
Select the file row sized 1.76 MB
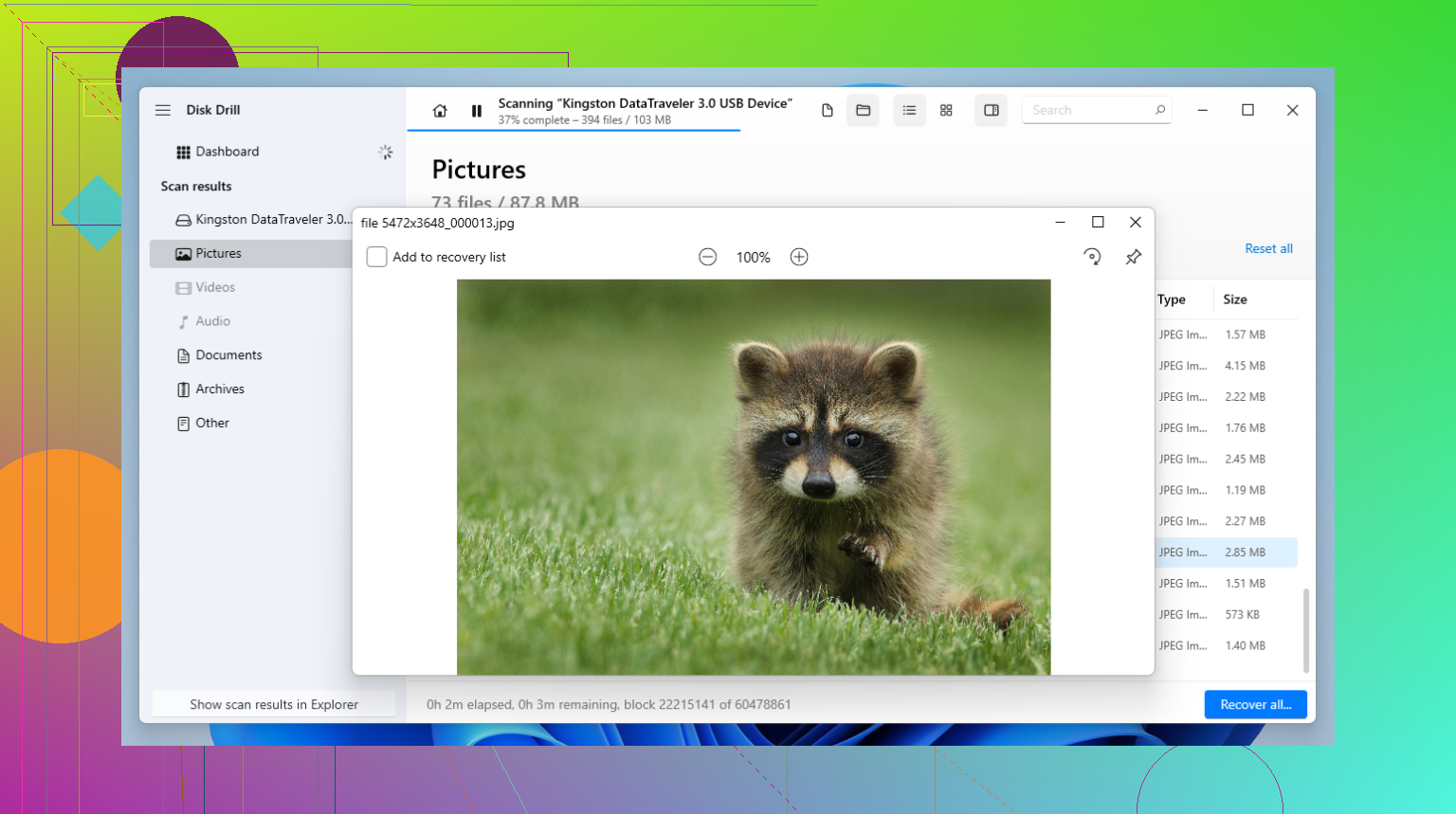click(1227, 428)
